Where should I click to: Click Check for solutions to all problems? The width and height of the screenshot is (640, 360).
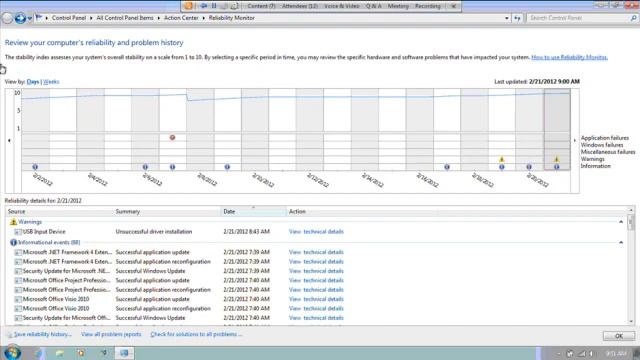tap(196, 334)
